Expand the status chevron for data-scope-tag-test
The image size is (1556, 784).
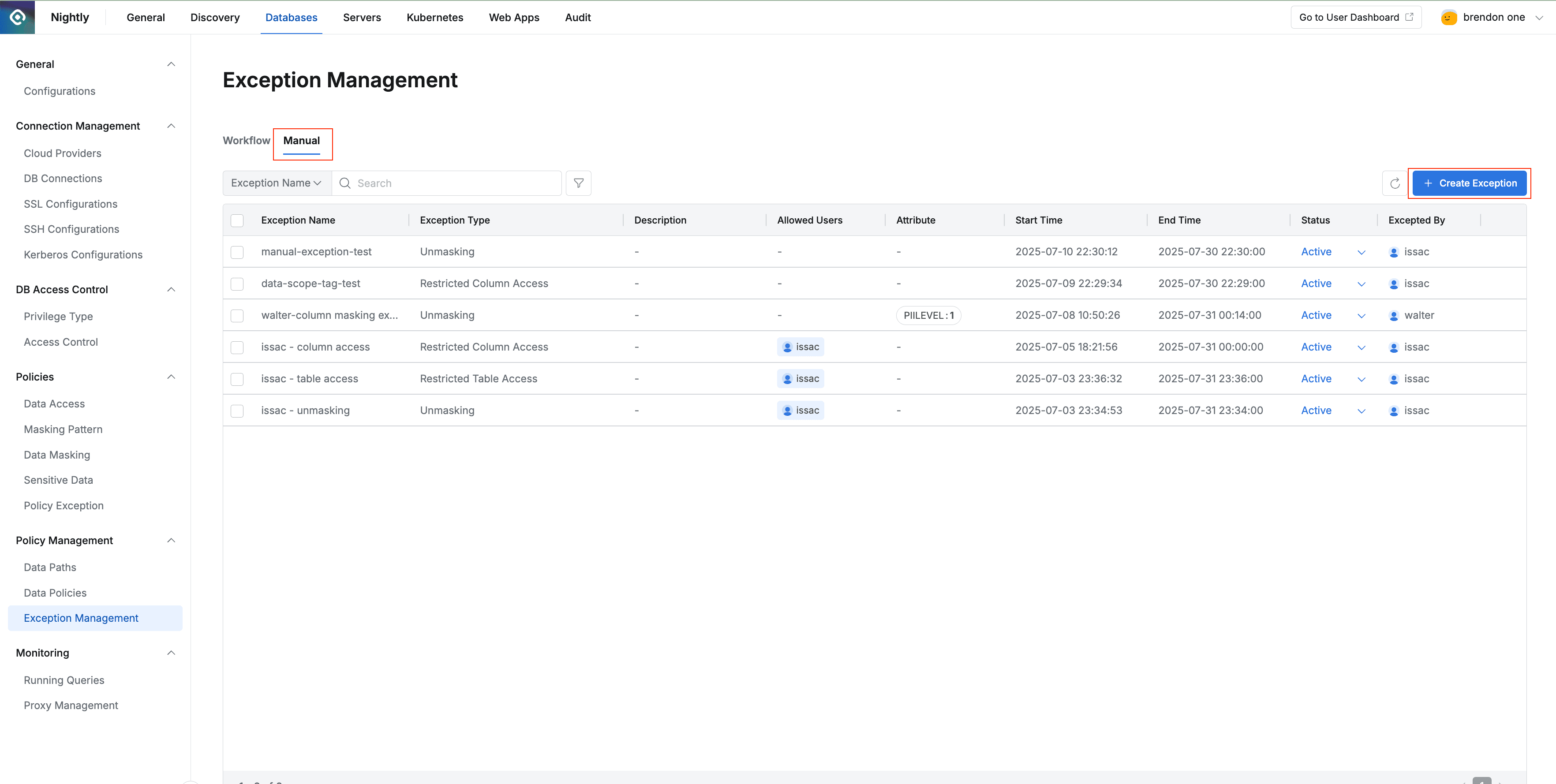coord(1361,283)
